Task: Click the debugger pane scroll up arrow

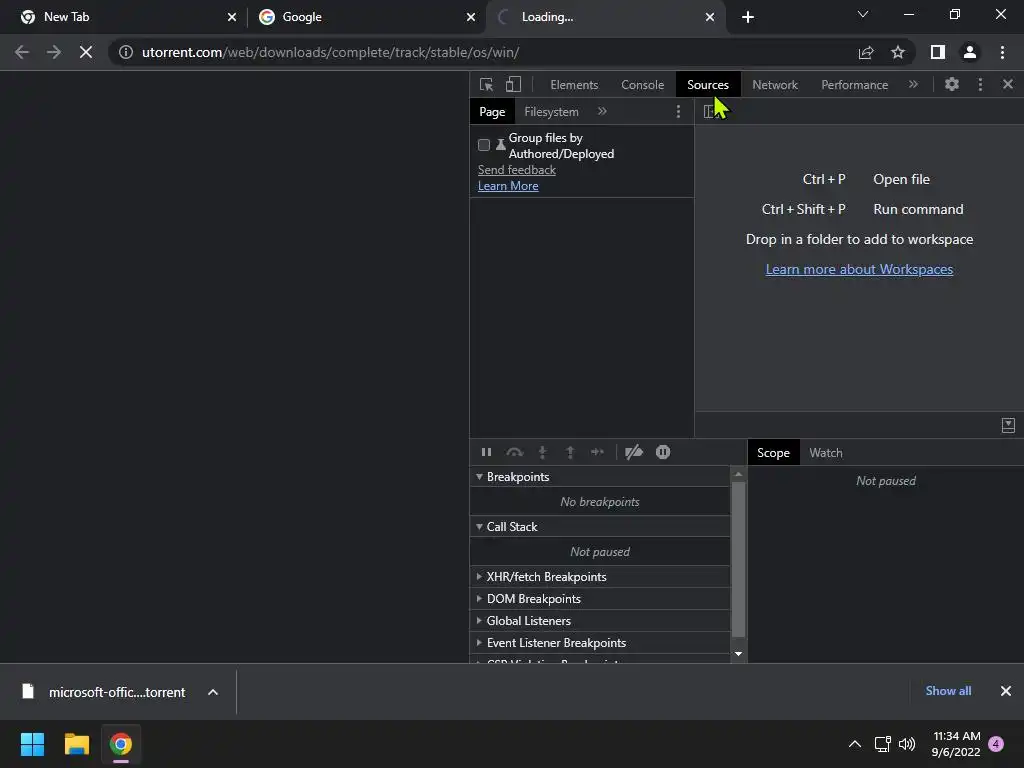Action: [x=738, y=474]
